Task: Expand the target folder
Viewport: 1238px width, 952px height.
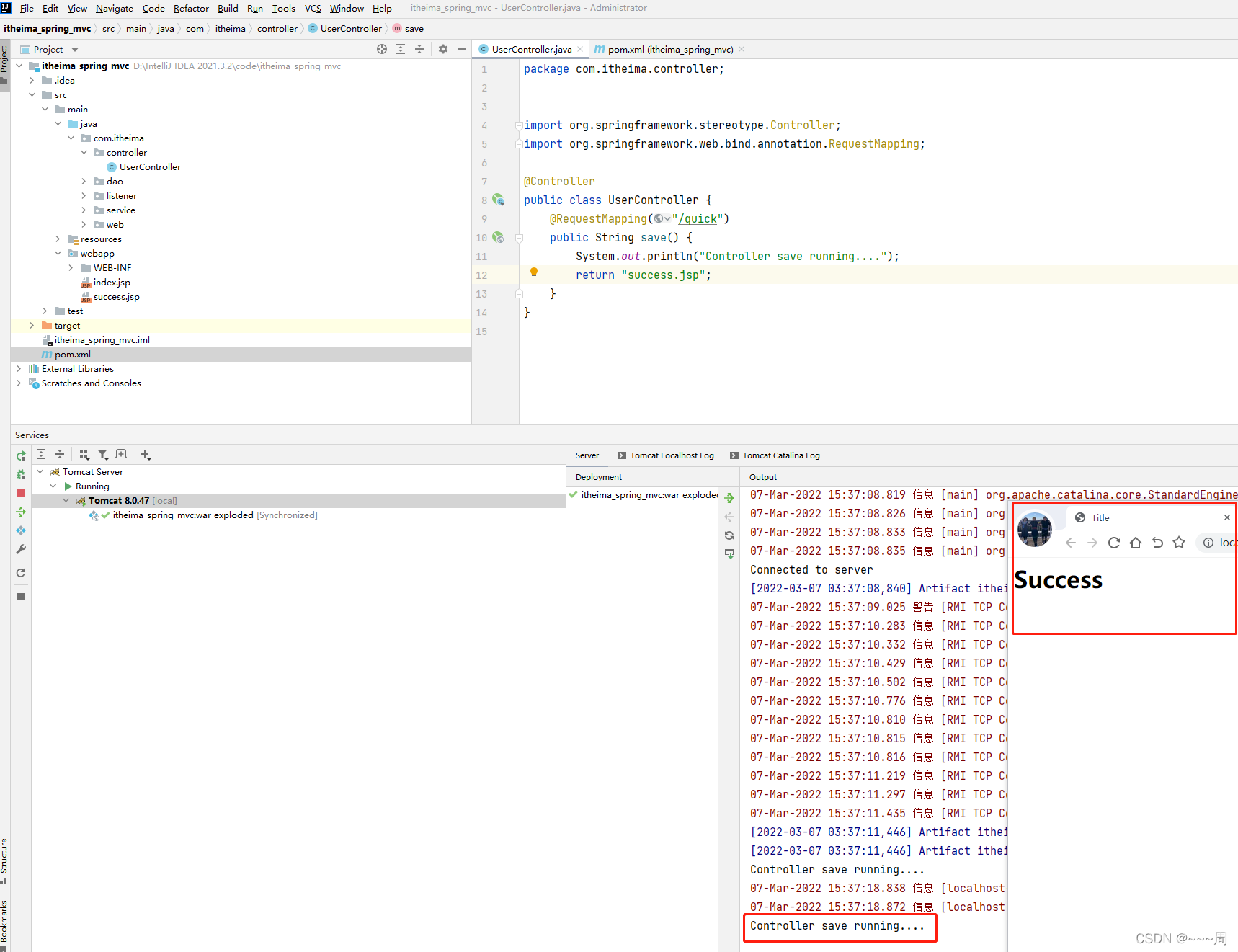Action: pyautogui.click(x=32, y=325)
